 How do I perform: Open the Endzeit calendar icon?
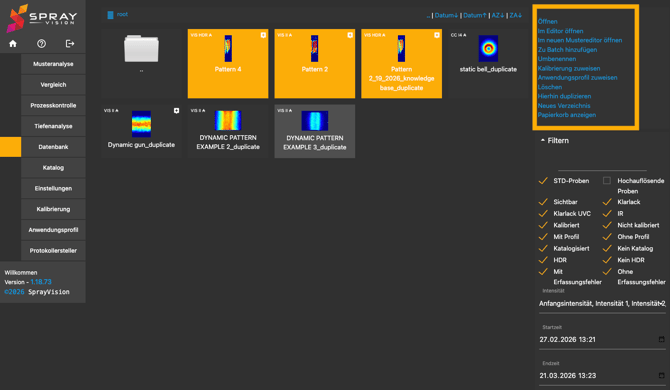[x=661, y=375]
